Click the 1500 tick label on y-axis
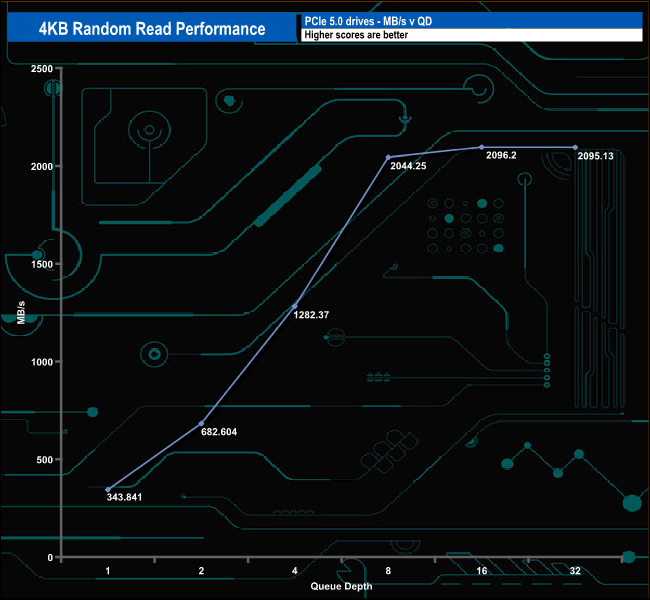Screen dimensions: 650x600 pyautogui.click(x=41, y=264)
